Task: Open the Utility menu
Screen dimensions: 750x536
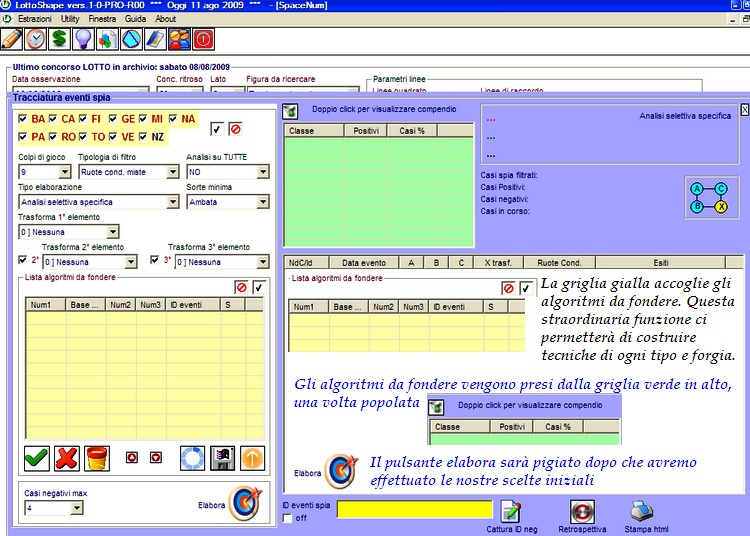Action: point(70,19)
